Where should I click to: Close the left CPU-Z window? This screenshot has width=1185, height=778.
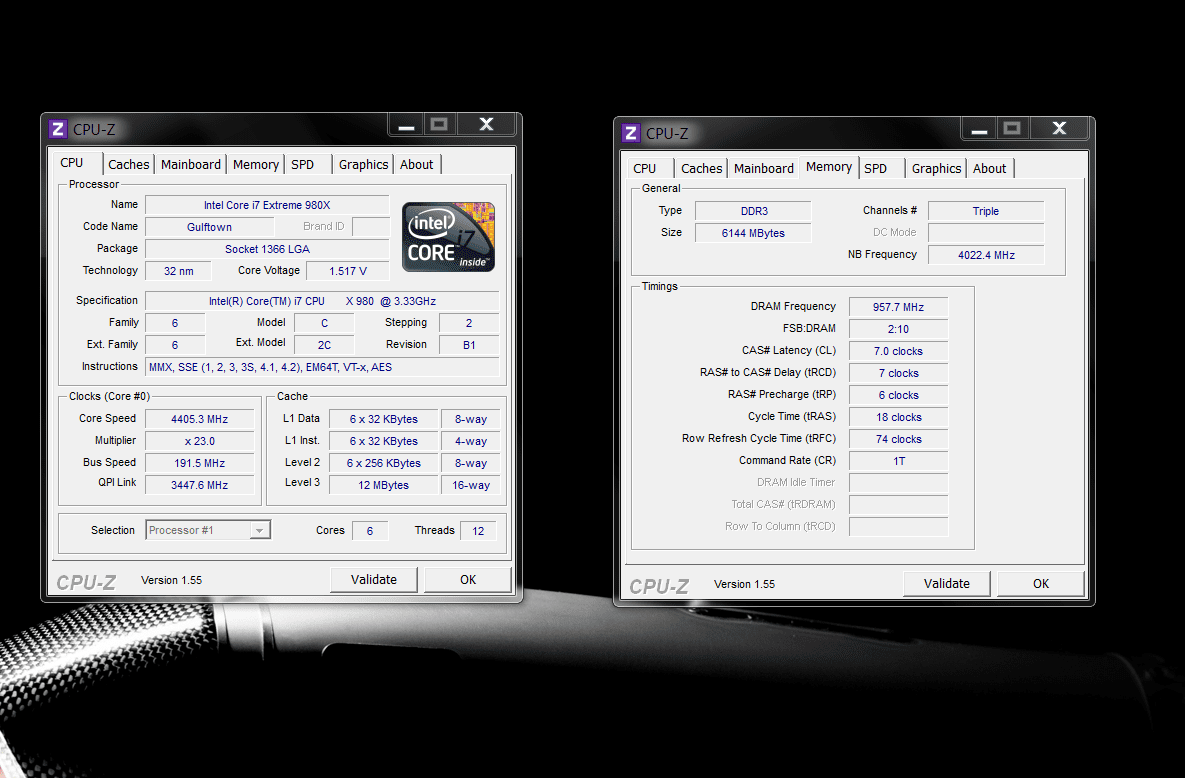pos(487,125)
